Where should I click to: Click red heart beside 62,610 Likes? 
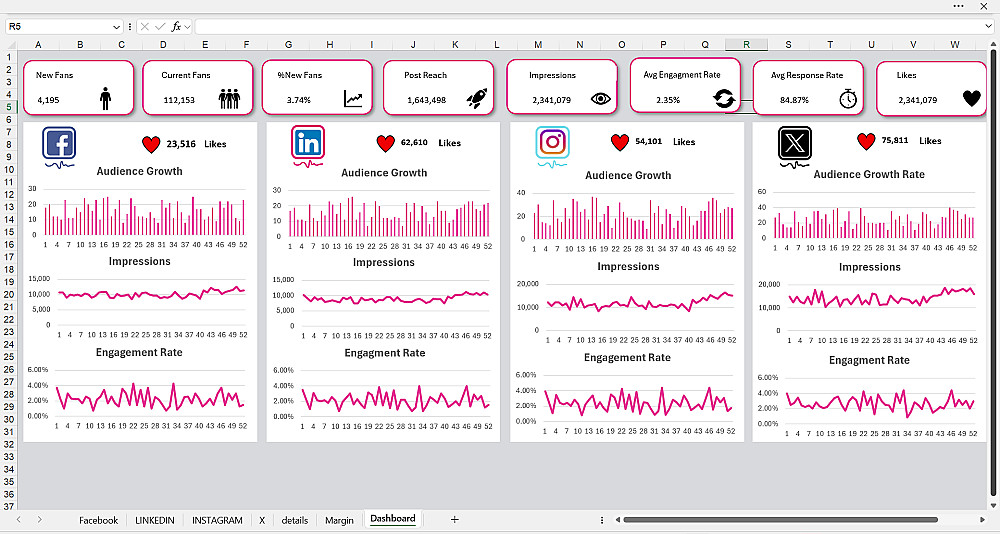pos(386,144)
